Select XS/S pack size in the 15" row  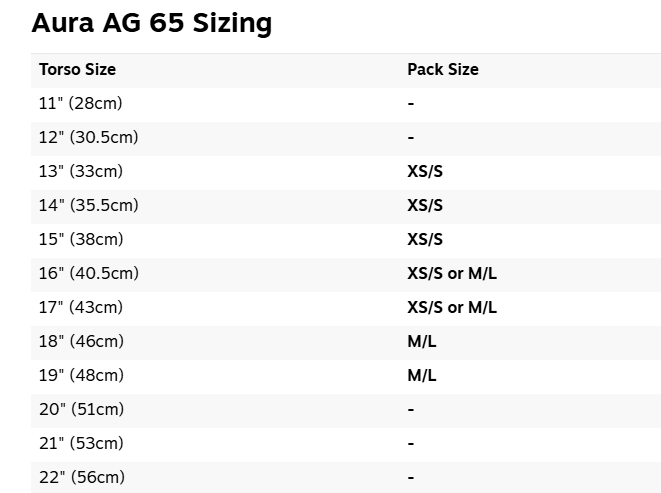click(x=425, y=239)
